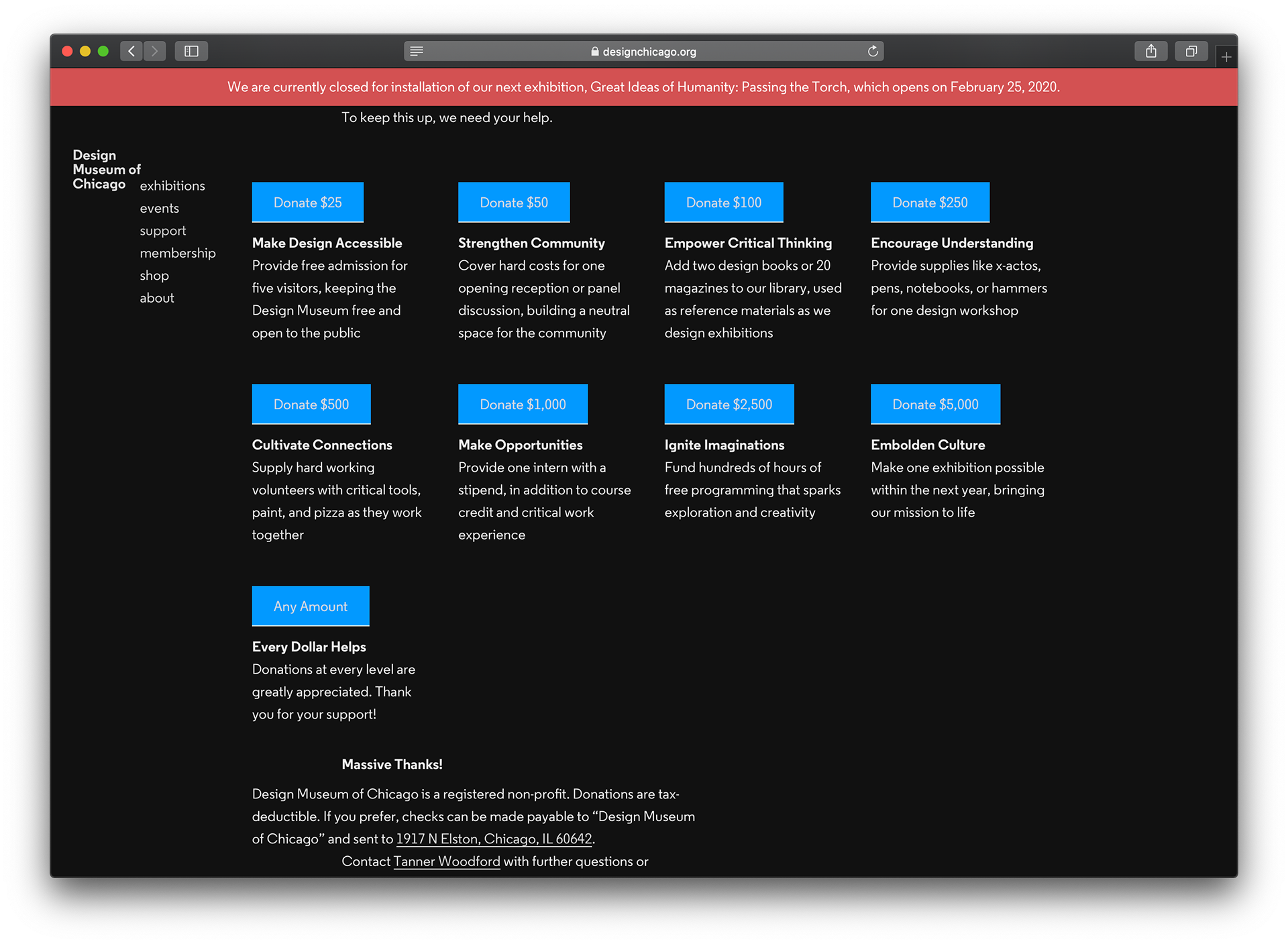Click the Cultivate Connections heading
The width and height of the screenshot is (1288, 944).
pyautogui.click(x=322, y=445)
